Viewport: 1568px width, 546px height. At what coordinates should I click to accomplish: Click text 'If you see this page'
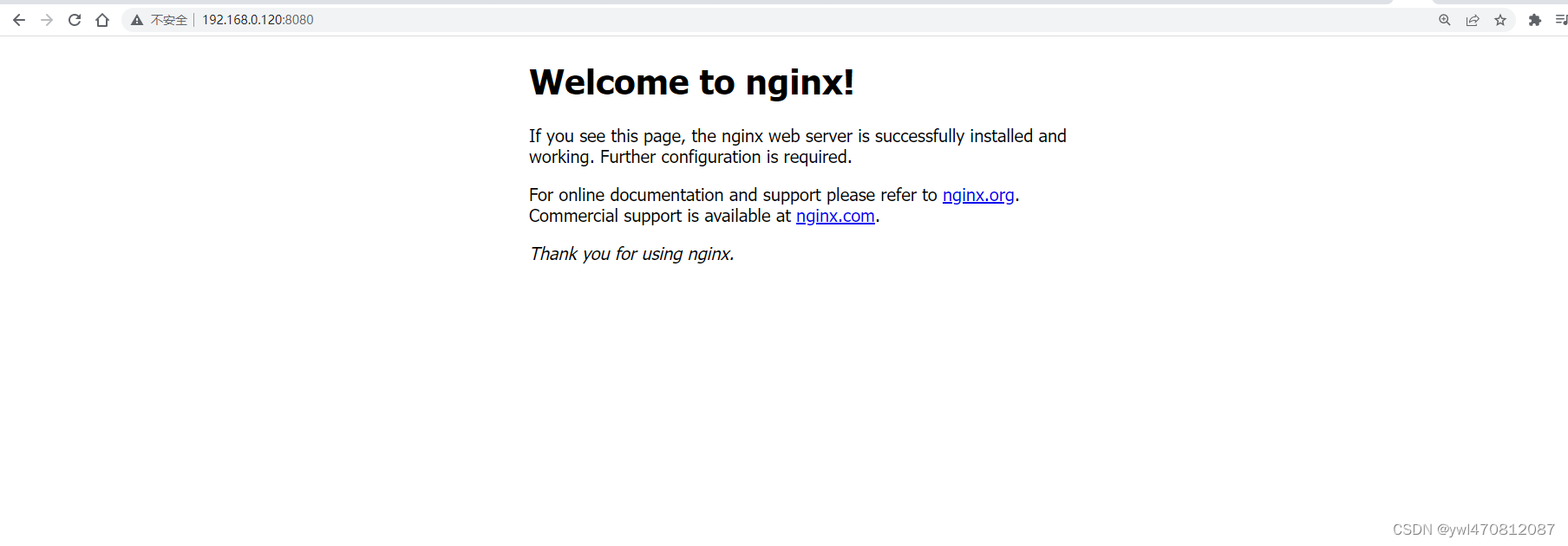(x=607, y=136)
